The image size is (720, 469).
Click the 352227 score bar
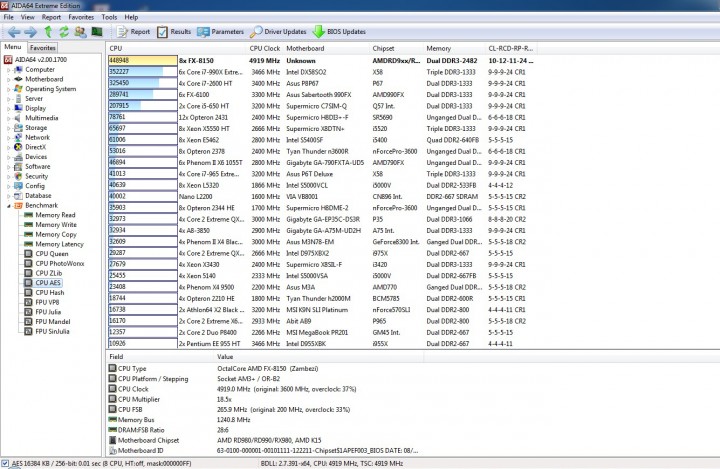(x=143, y=72)
